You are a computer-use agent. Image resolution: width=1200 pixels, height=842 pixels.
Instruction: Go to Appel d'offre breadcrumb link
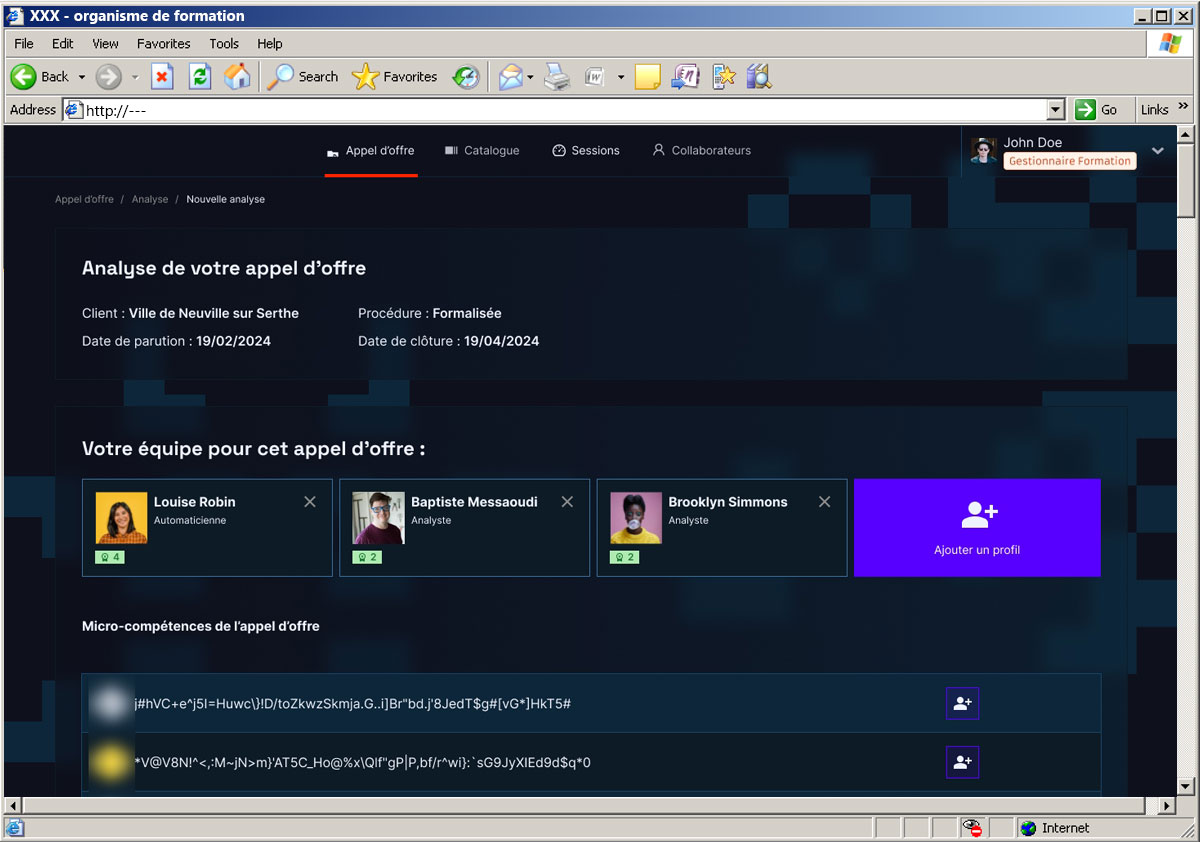pos(84,200)
